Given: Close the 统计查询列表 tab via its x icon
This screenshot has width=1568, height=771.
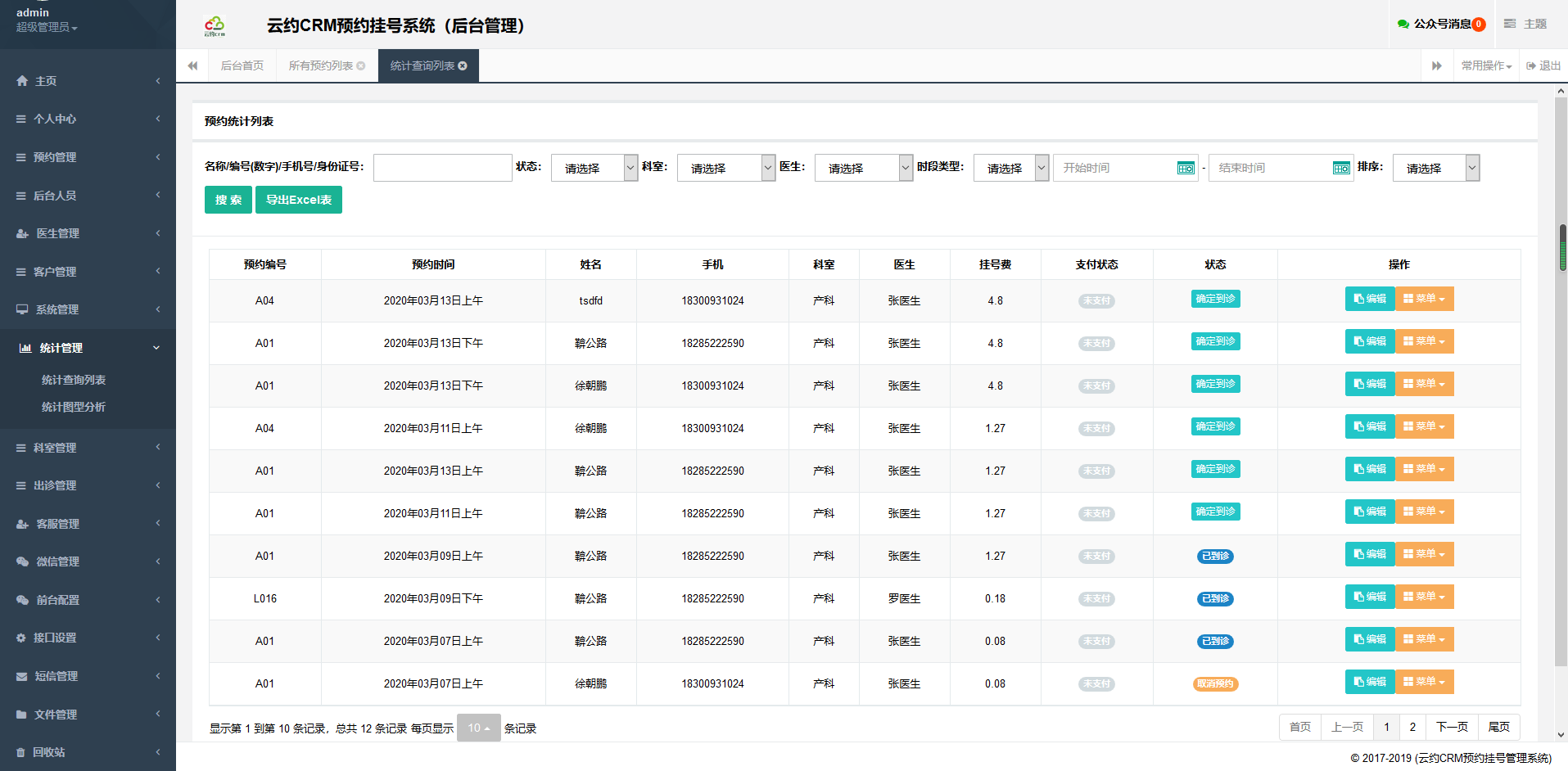Looking at the screenshot, I should point(463,66).
